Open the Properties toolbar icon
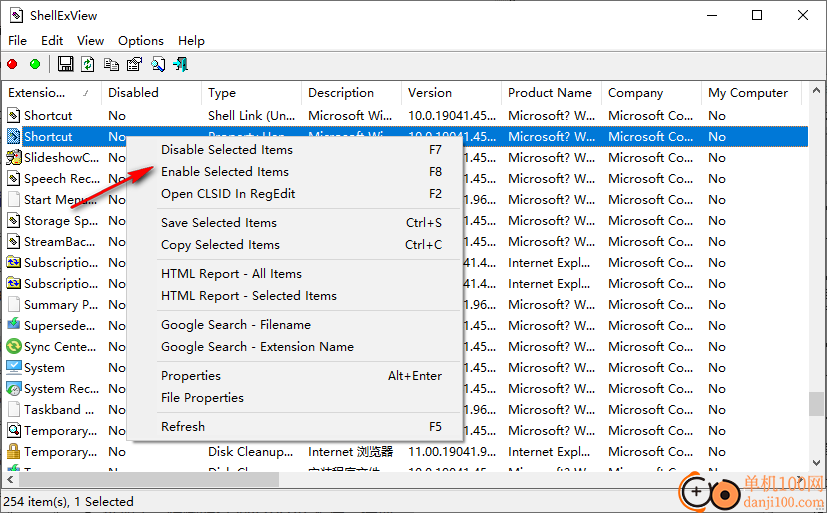 tap(134, 64)
